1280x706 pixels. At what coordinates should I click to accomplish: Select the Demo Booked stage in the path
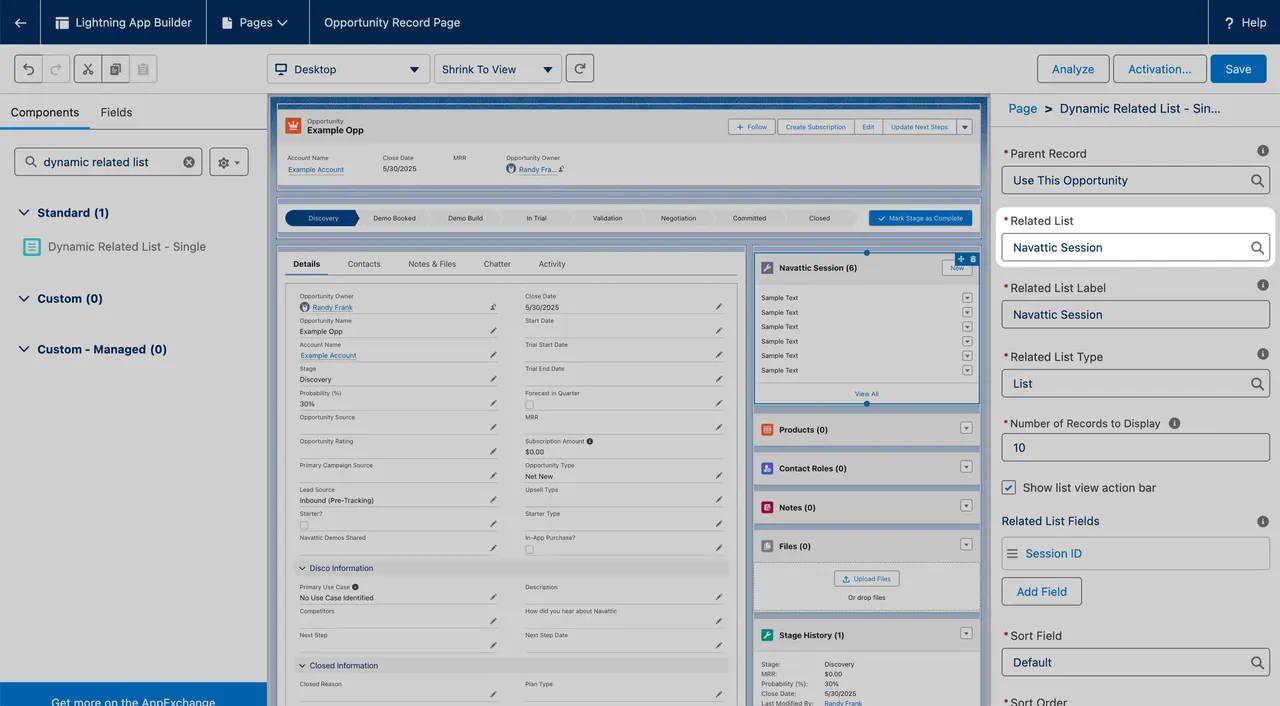[x=394, y=218]
